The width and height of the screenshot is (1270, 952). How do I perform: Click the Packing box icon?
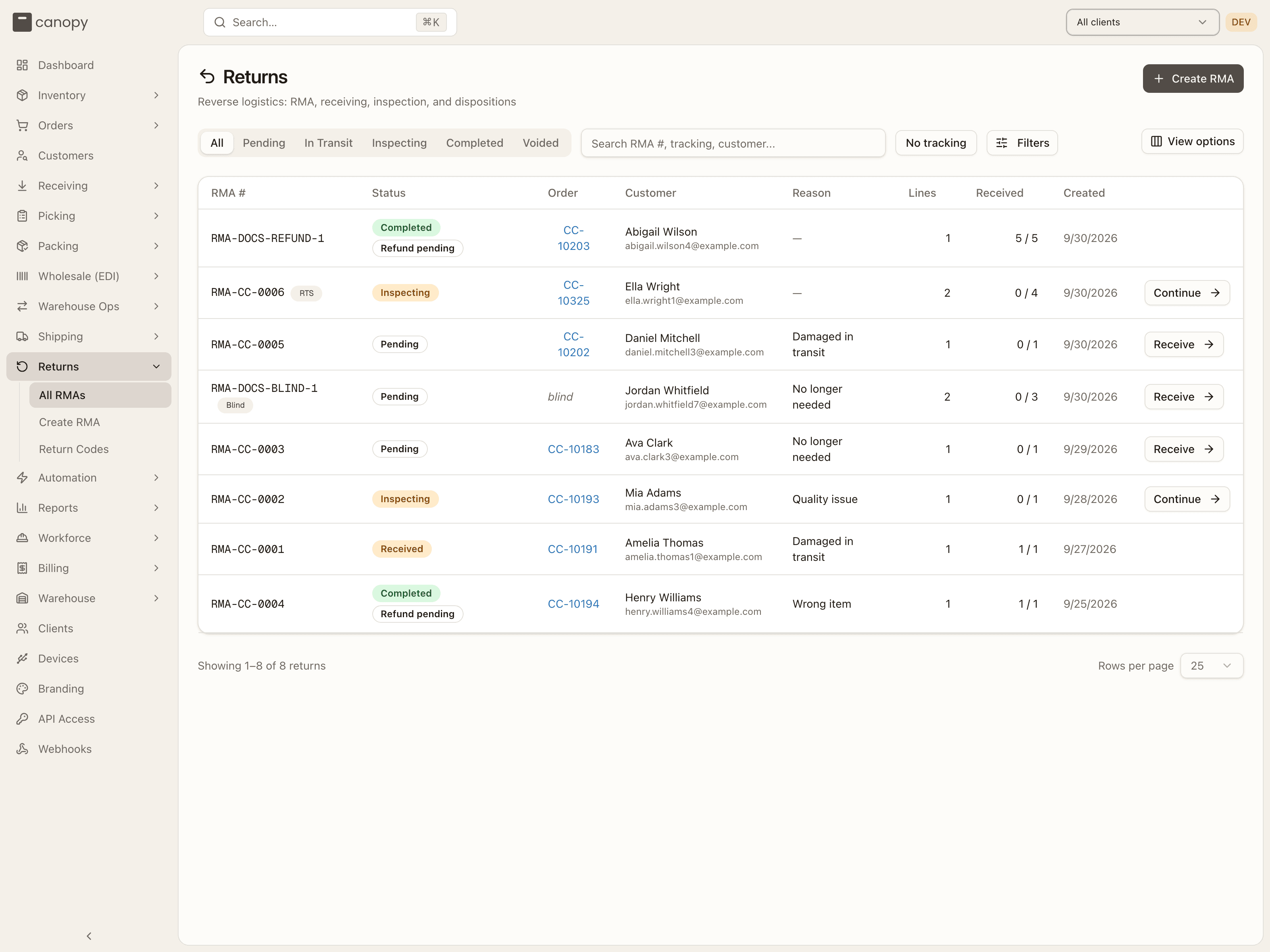22,246
